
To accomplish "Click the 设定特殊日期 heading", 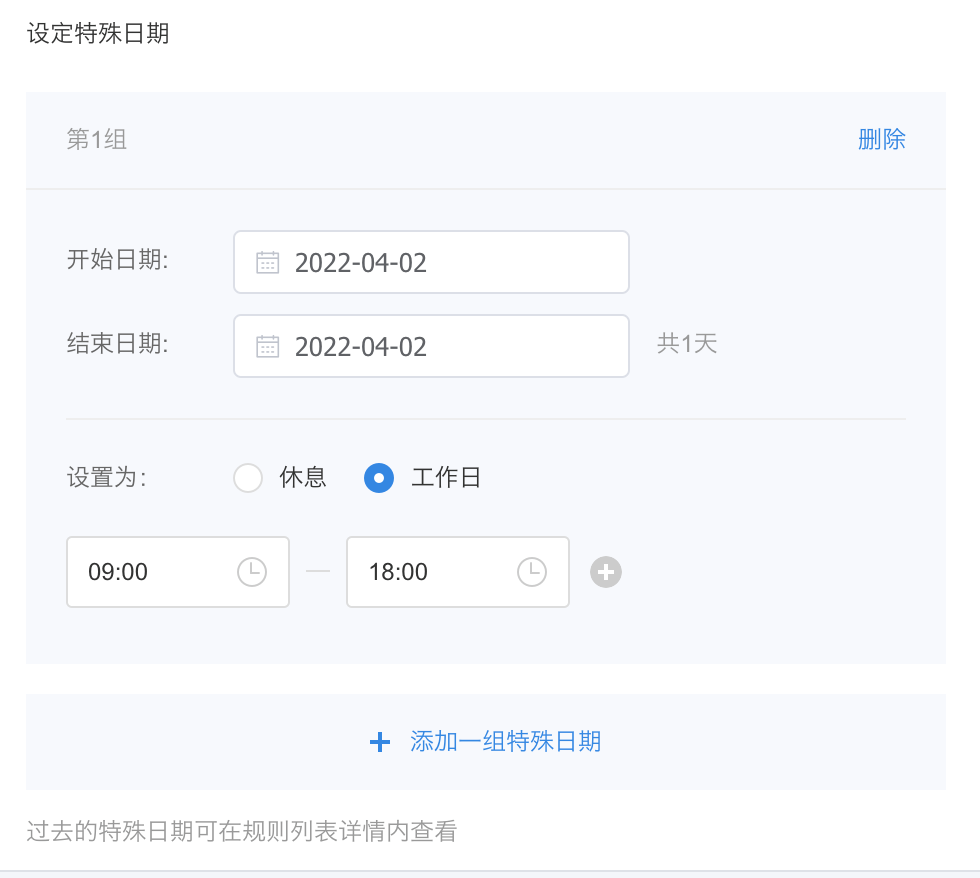I will (98, 34).
